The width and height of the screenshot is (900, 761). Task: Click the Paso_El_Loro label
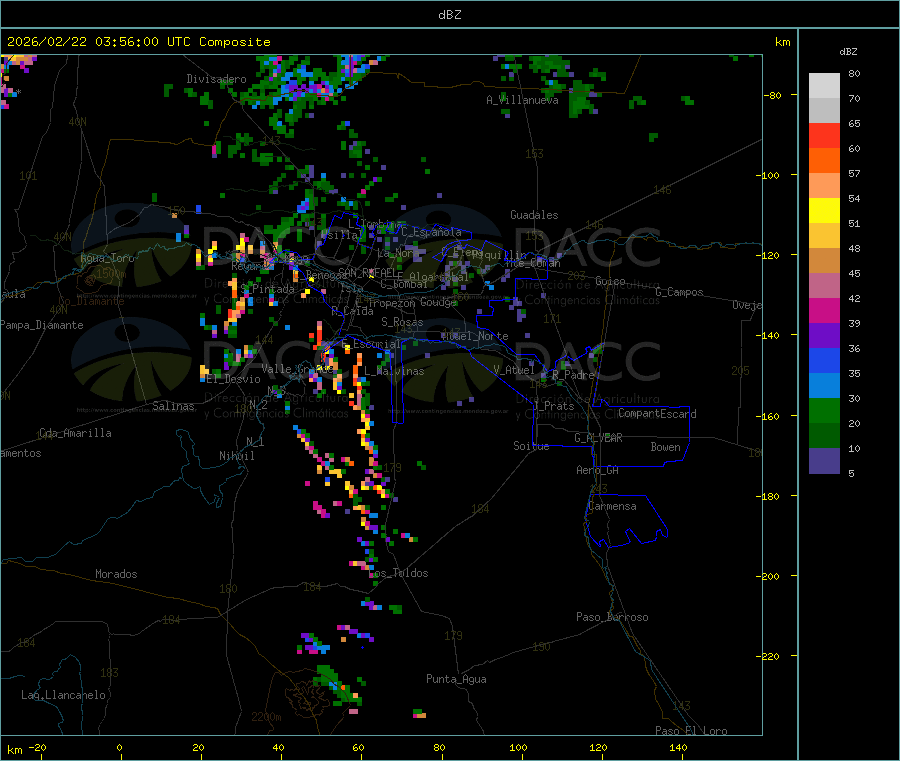point(691,731)
